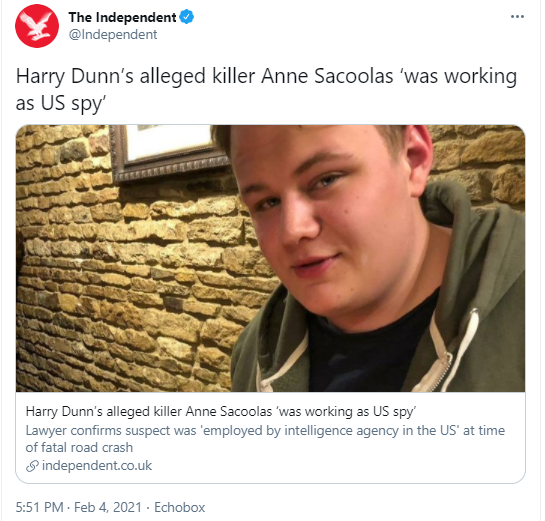Viewport: 545px width, 521px height.
Task: Open the three-dot more options menu
Action: [x=517, y=16]
